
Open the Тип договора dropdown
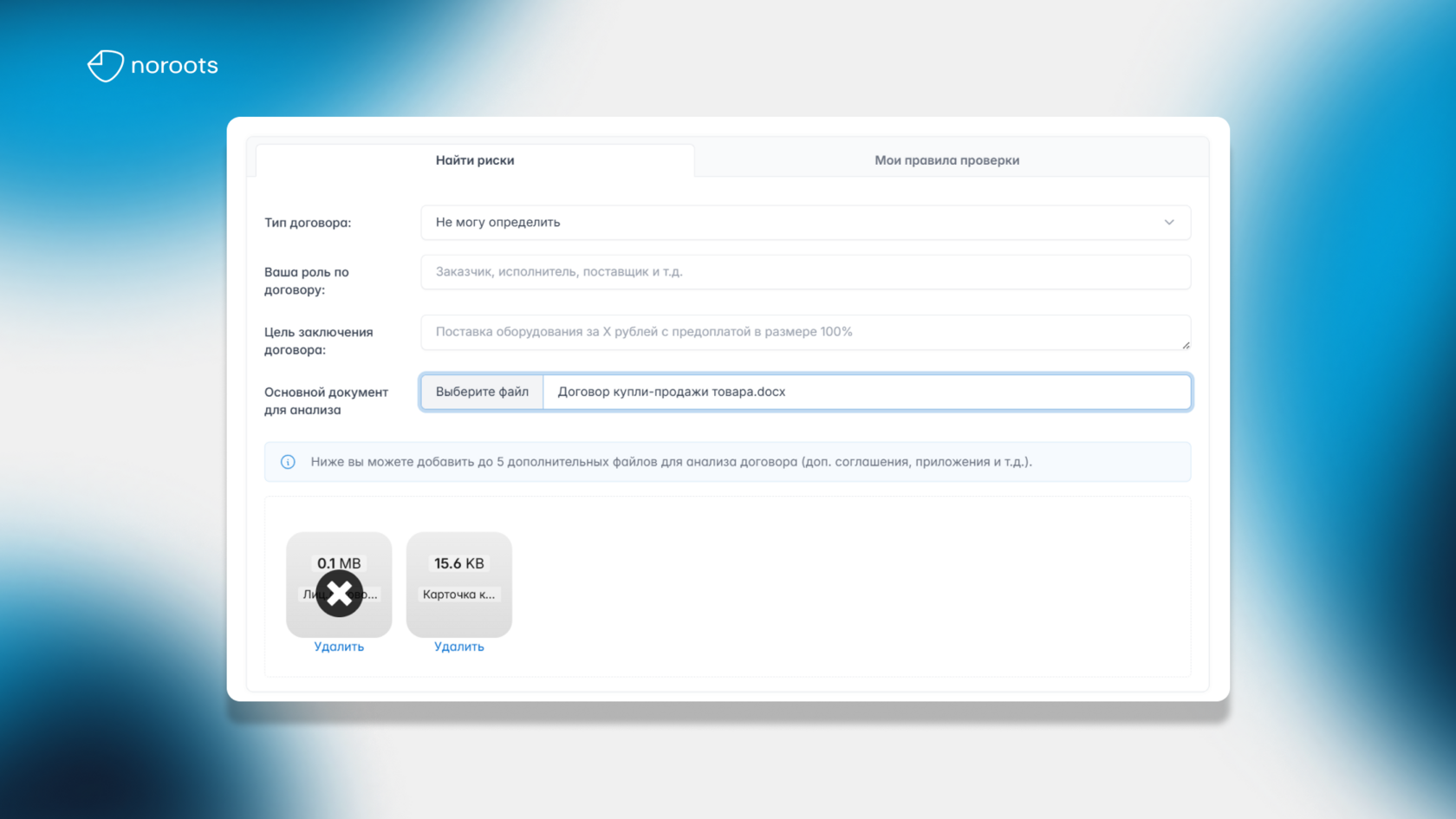coord(805,223)
